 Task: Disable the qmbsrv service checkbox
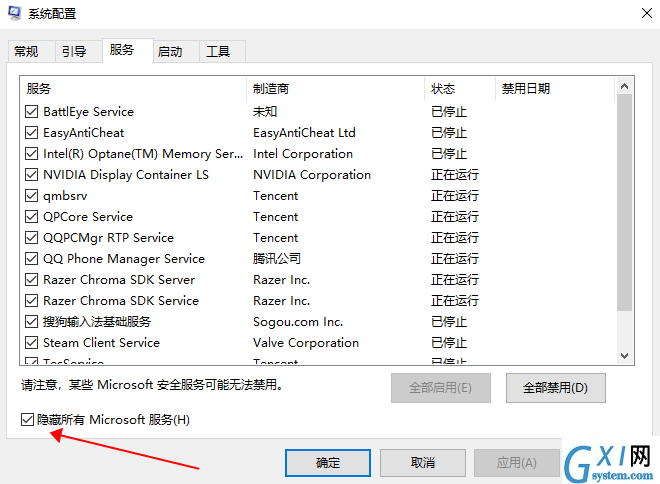(x=32, y=196)
